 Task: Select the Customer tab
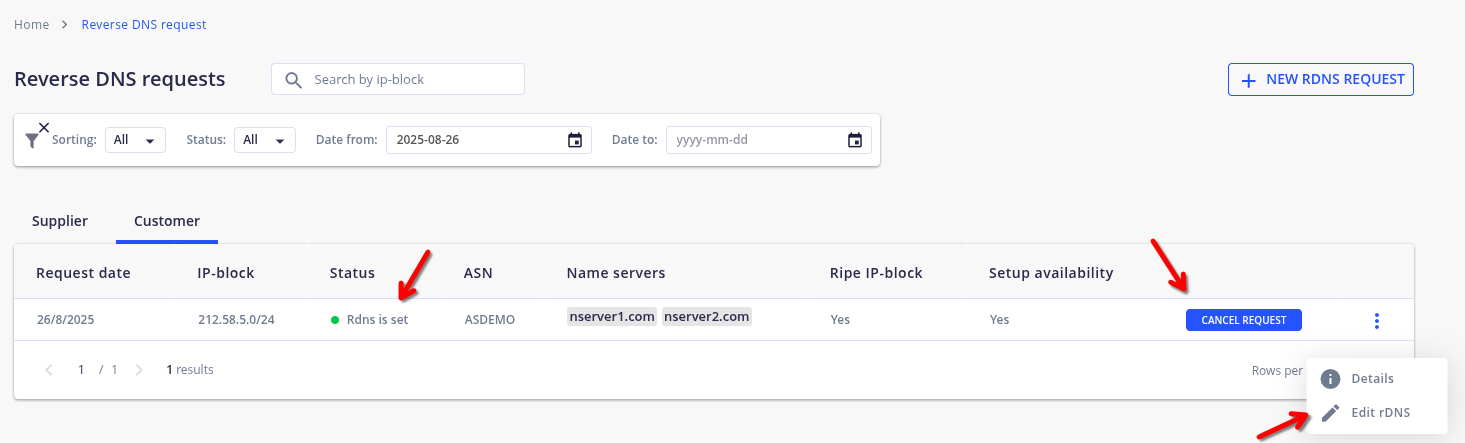coord(167,221)
